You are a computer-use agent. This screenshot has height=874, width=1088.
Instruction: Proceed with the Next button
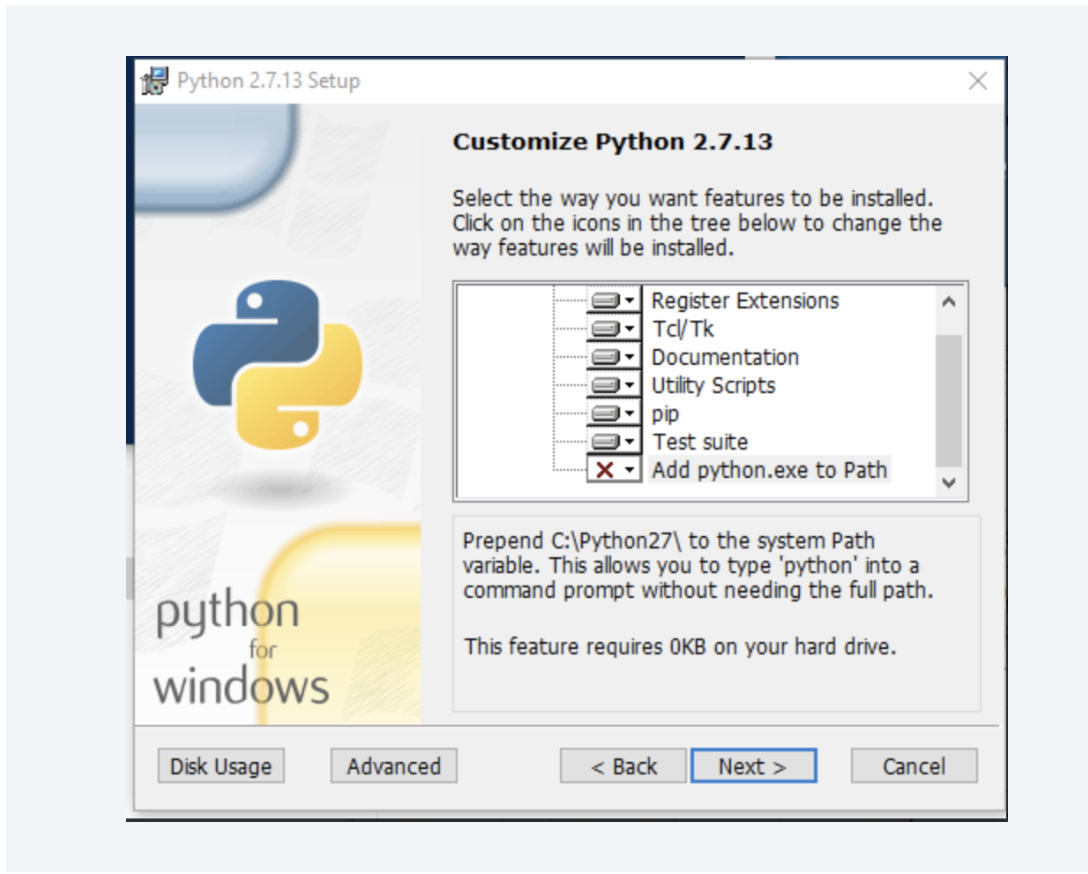pos(754,766)
